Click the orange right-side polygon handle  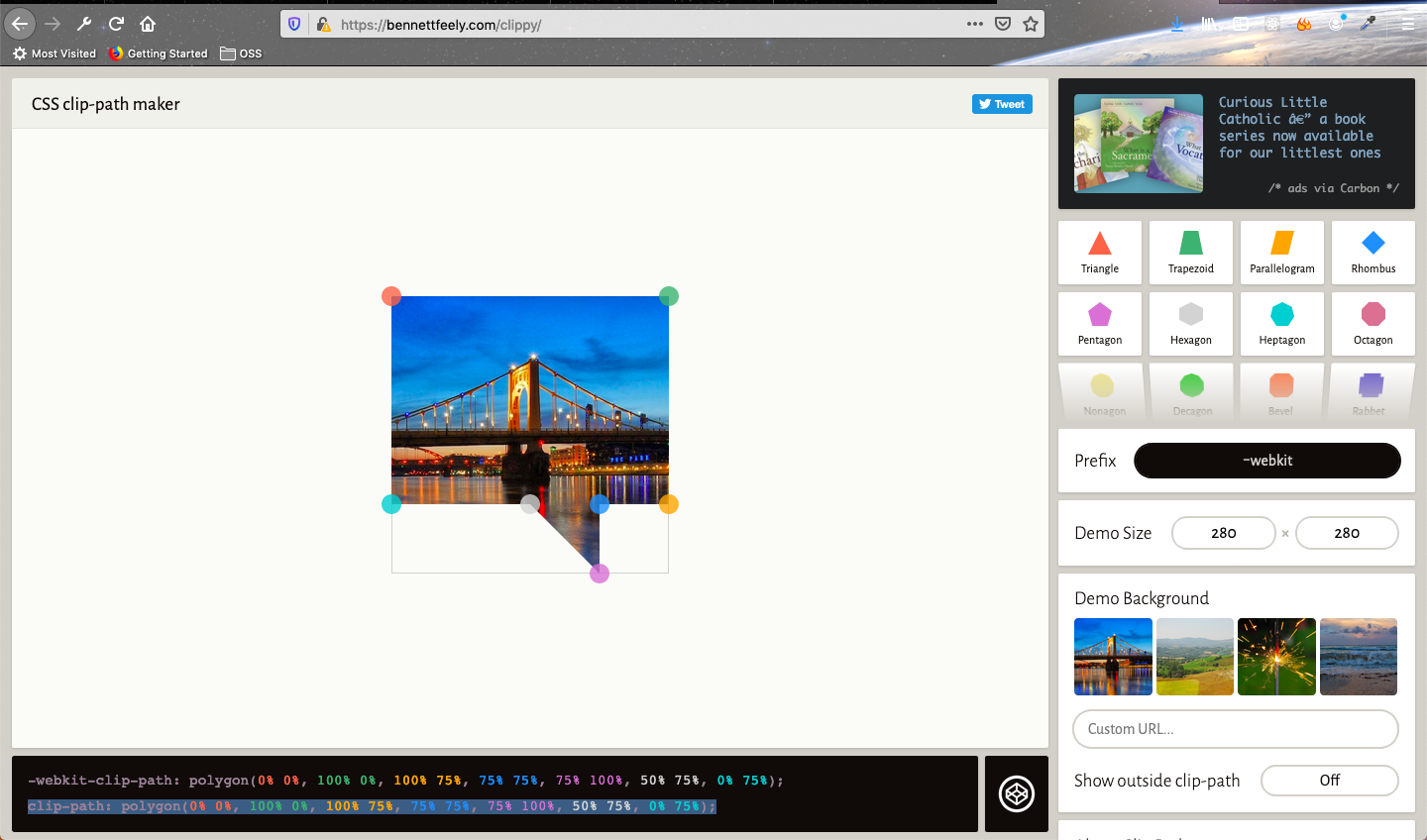click(669, 504)
